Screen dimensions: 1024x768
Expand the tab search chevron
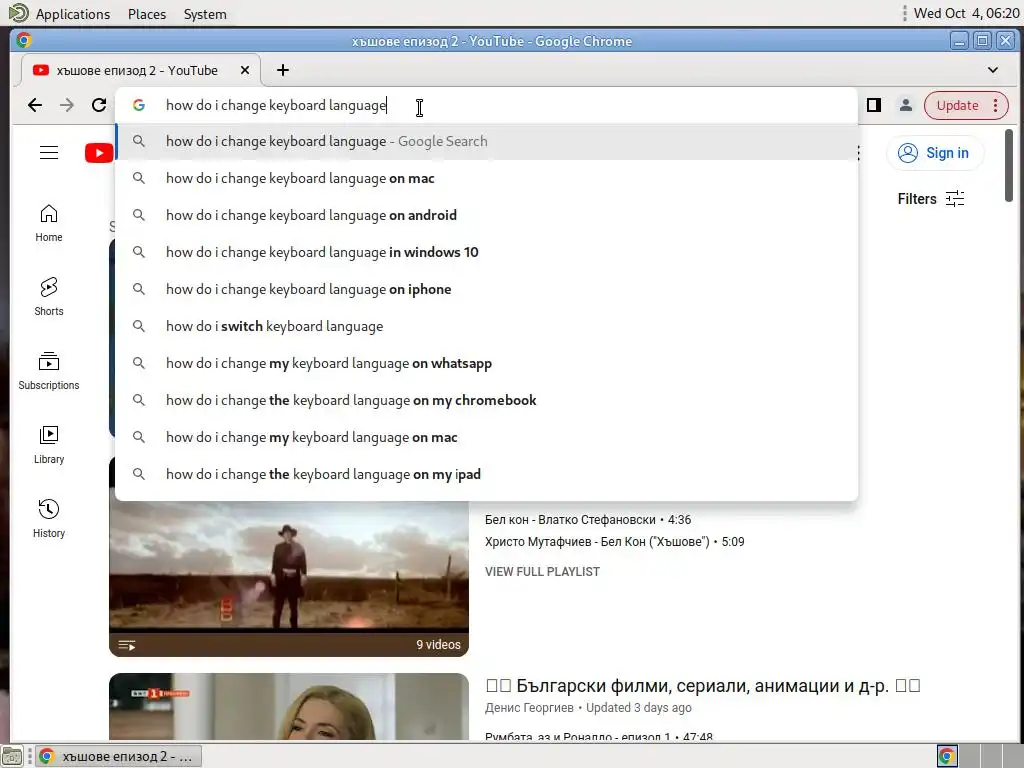[x=993, y=70]
